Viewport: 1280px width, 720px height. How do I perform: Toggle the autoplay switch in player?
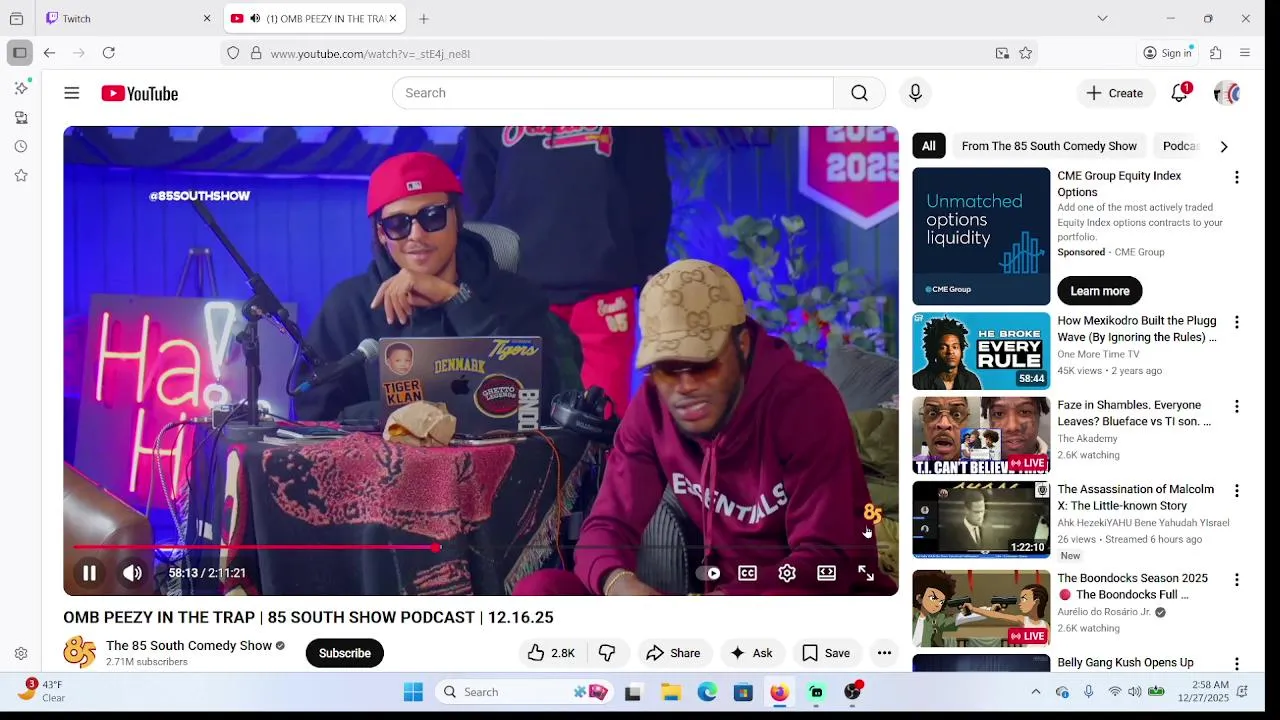click(x=709, y=573)
